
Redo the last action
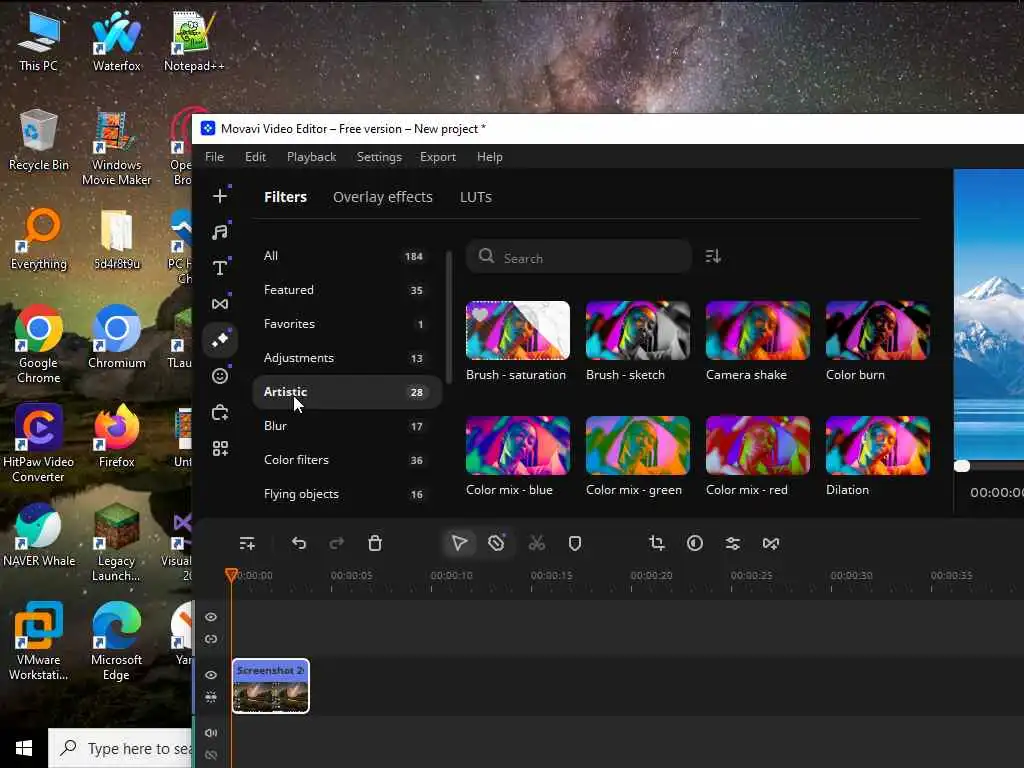click(337, 543)
